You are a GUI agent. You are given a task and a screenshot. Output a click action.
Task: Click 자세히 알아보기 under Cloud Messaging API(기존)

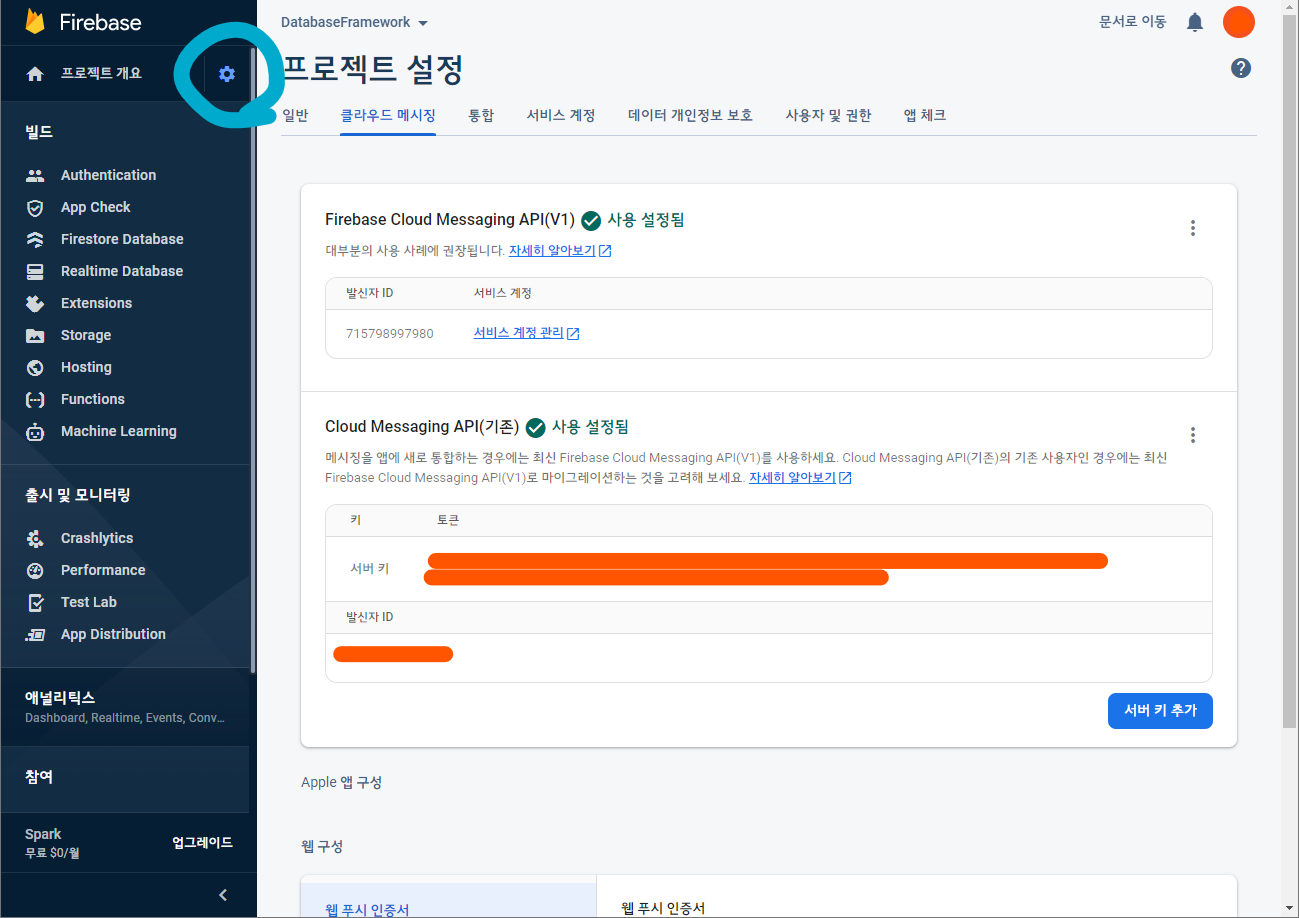(800, 478)
